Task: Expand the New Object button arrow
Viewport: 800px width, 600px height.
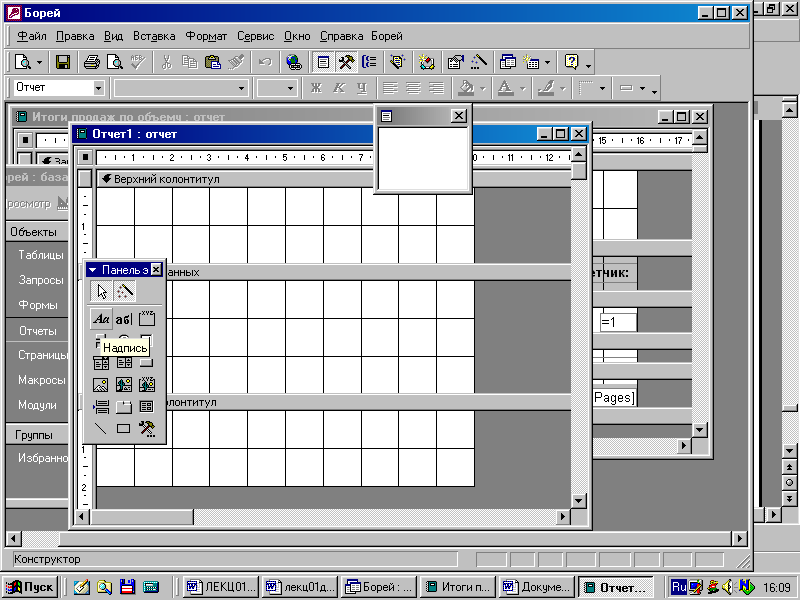Action: pos(547,63)
